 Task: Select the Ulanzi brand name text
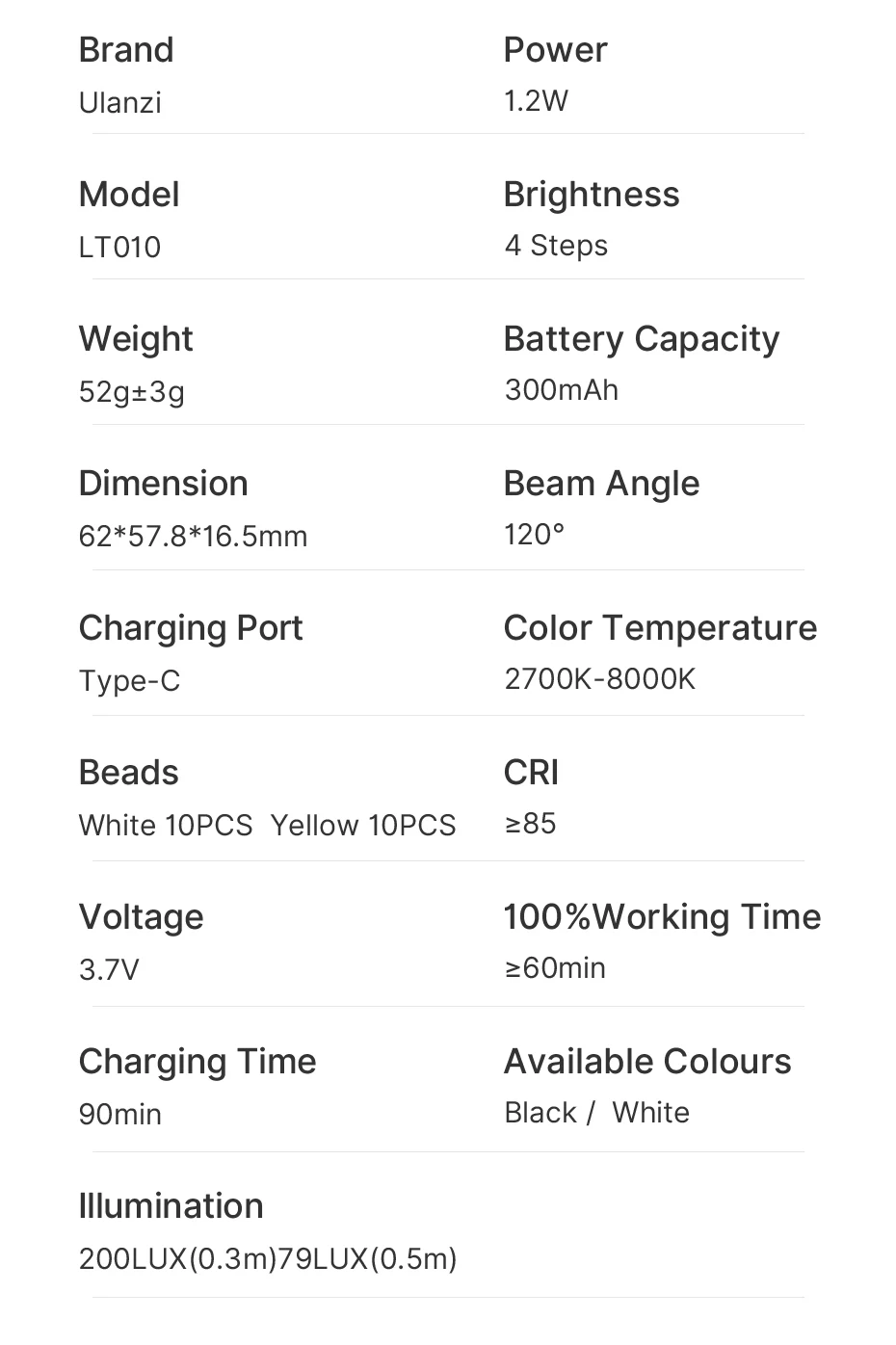click(x=119, y=102)
